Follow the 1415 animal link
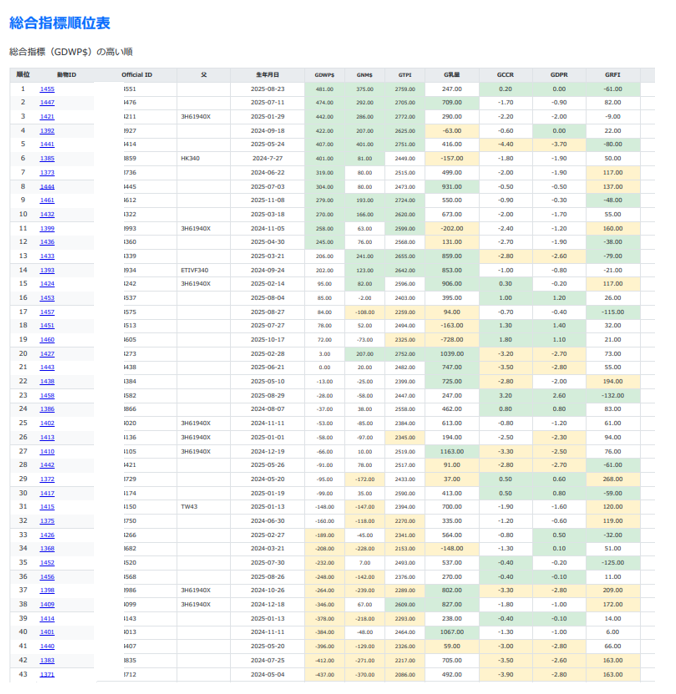 click(47, 507)
